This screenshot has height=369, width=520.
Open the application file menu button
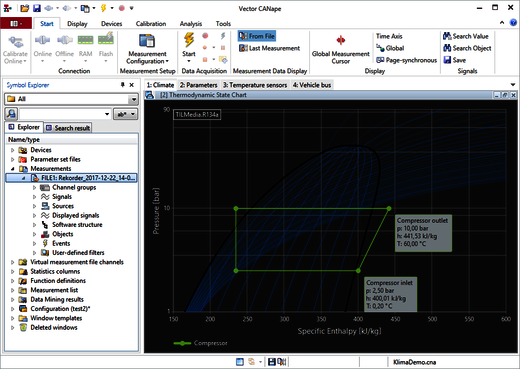click(x=16, y=23)
